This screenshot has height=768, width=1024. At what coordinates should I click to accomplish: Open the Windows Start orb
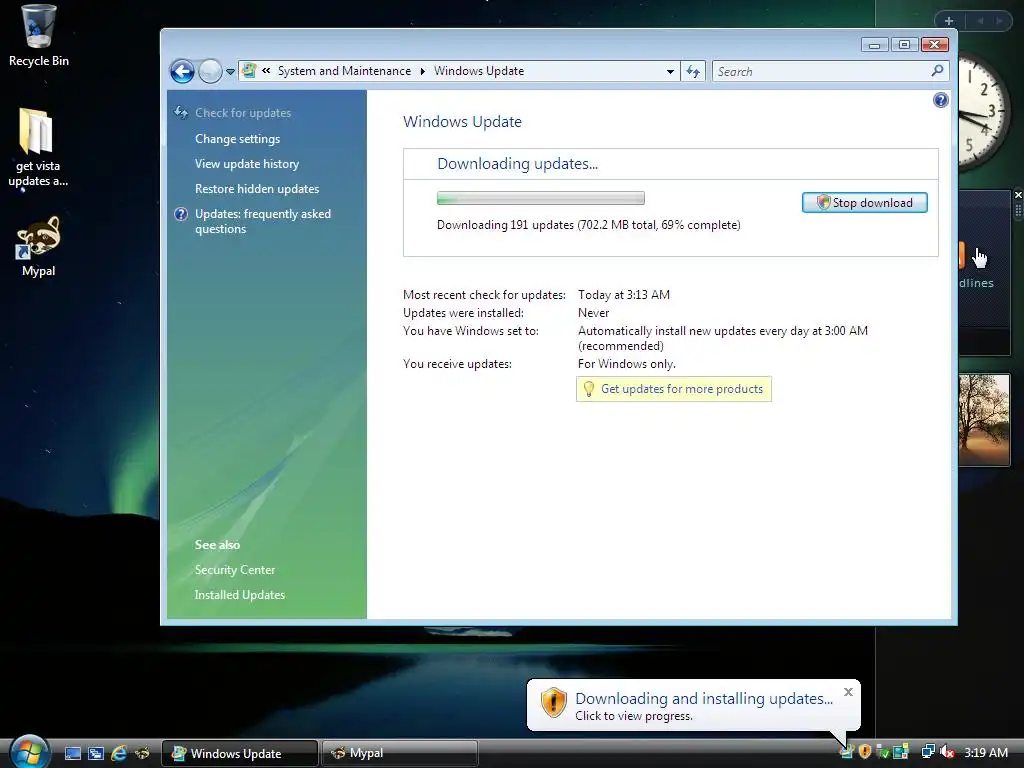(29, 751)
